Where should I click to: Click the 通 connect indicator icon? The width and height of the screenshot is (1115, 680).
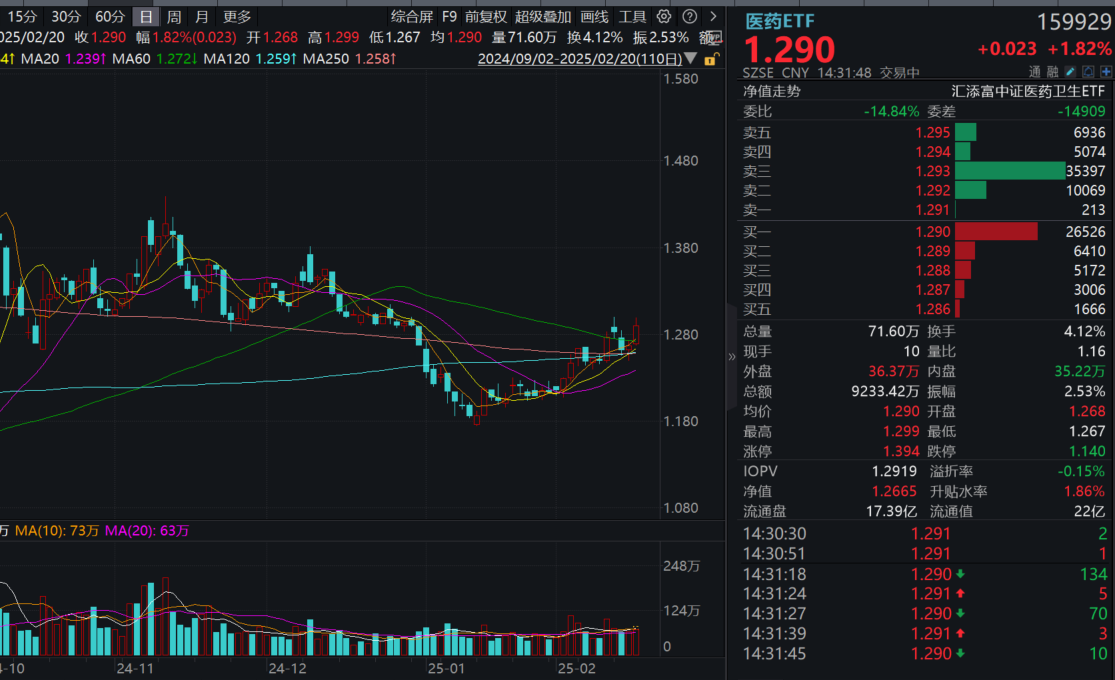pyautogui.click(x=1035, y=70)
